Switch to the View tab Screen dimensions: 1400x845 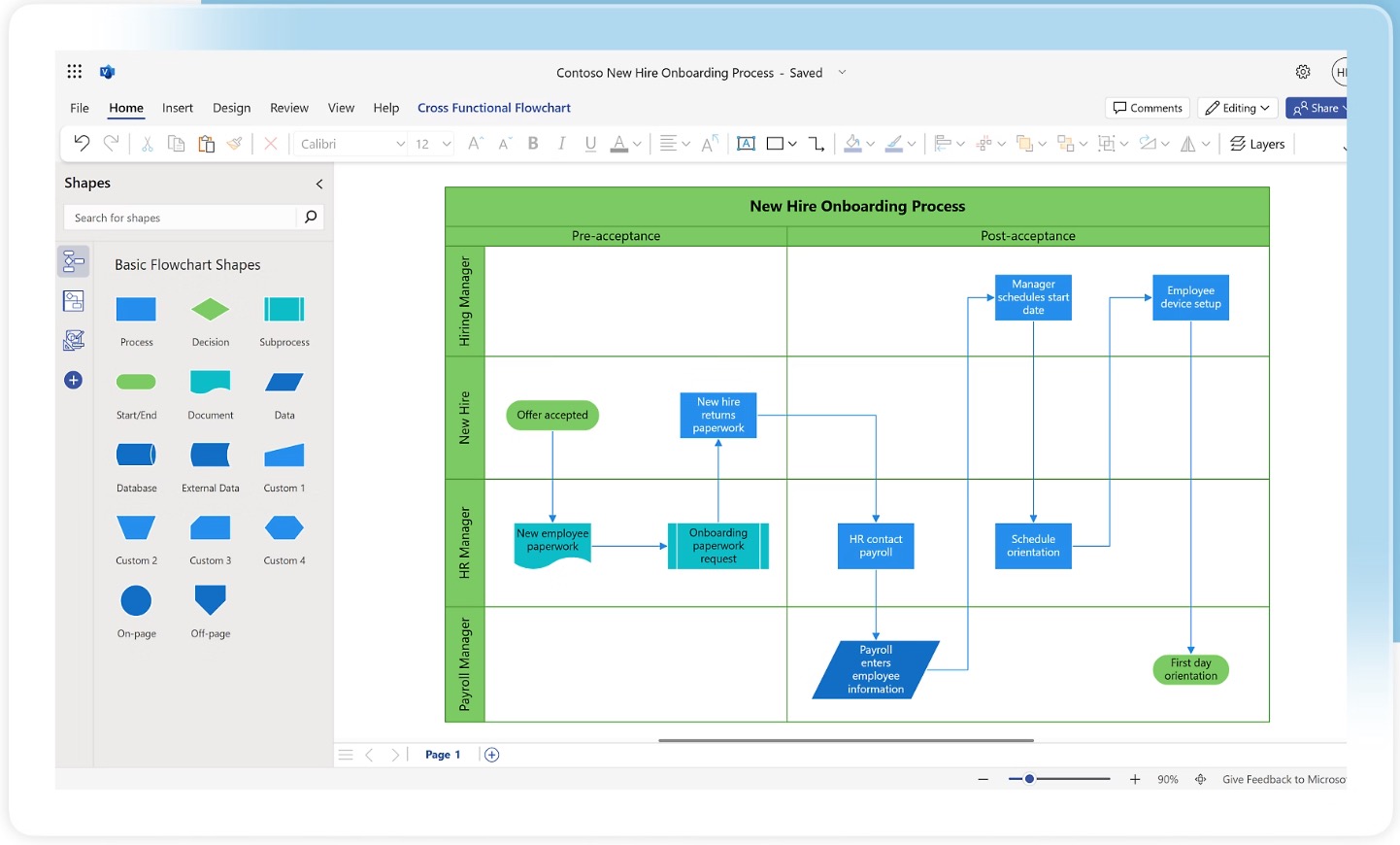point(341,108)
